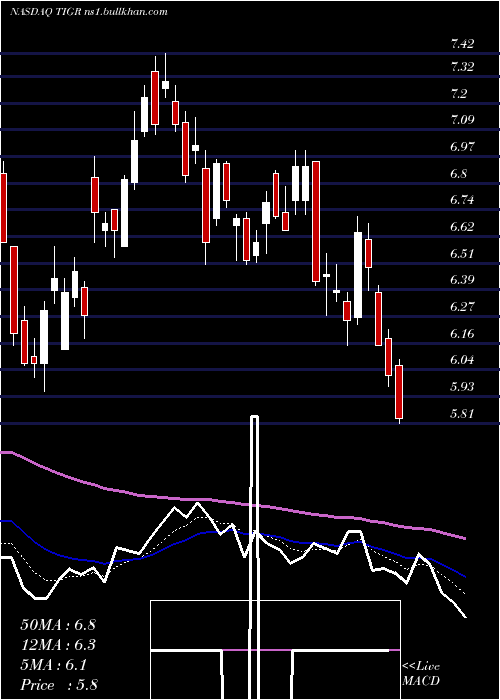Click the 7.32 price axis label
500x700 pixels.
(462, 67)
